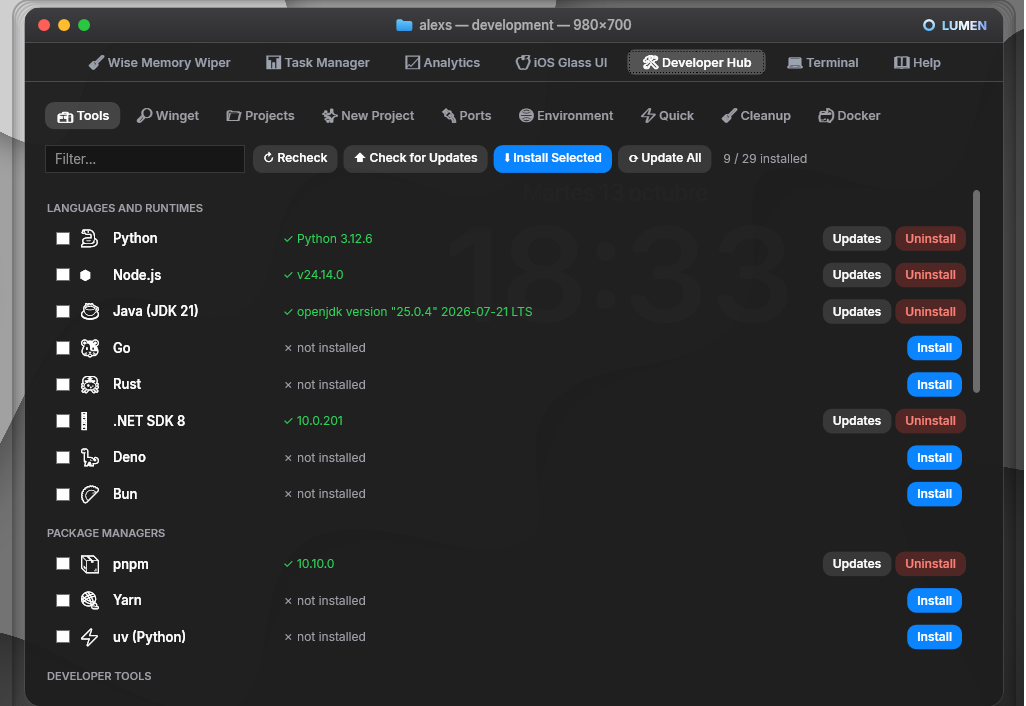Mark the Bun checkbox
The height and width of the screenshot is (706, 1026).
click(63, 494)
